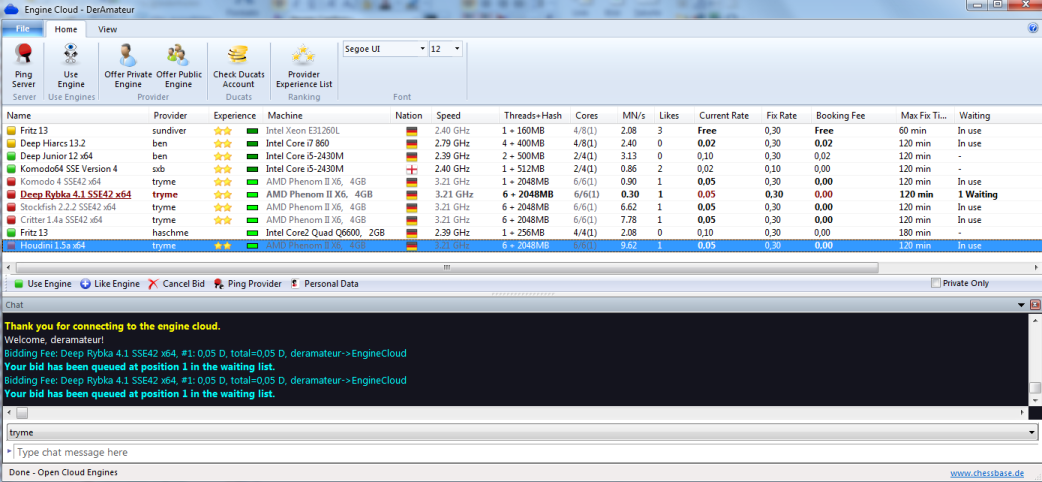This screenshot has width=1042, height=482.
Task: Open the Segoe UI font dropdown
Action: pyautogui.click(x=423, y=49)
